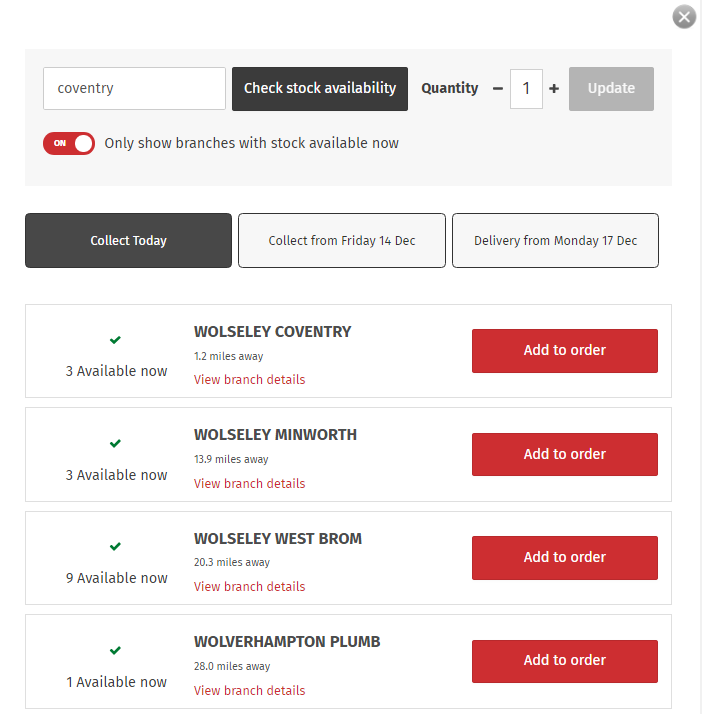Screen dimensions: 702x714
Task: Click green checkmark for Wolseley West Brom
Action: [115, 546]
